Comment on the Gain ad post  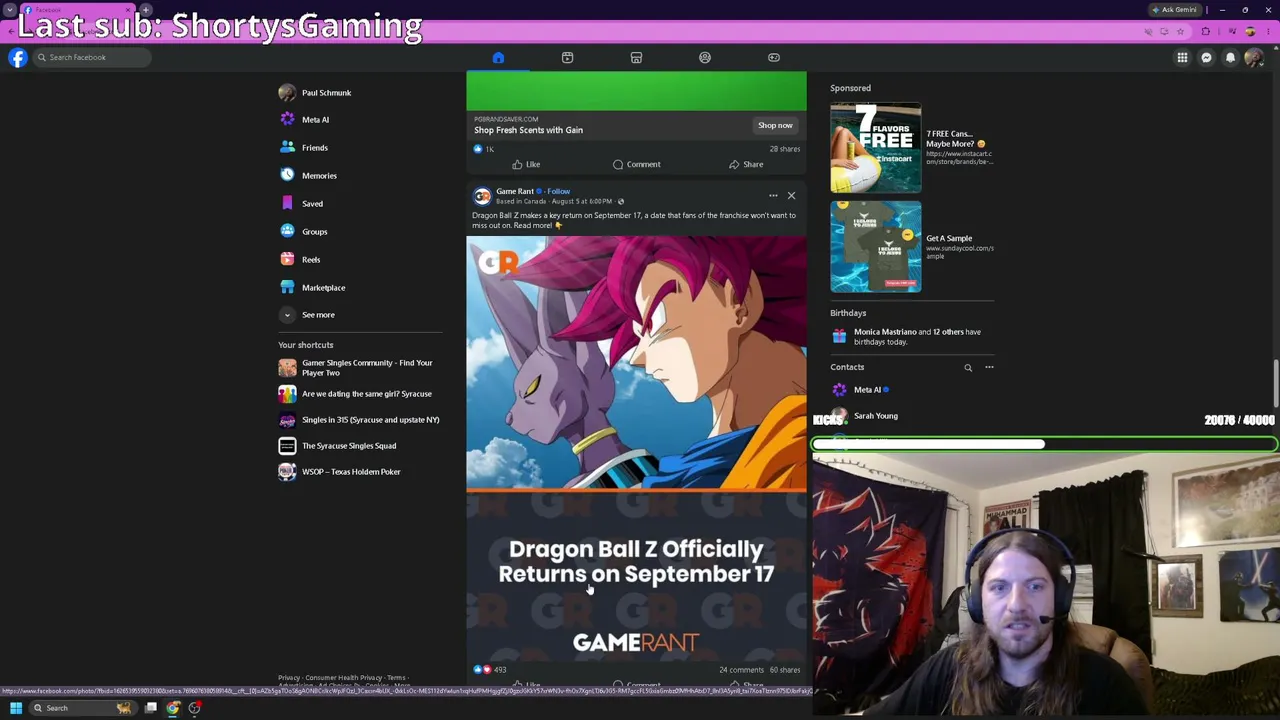[636, 164]
